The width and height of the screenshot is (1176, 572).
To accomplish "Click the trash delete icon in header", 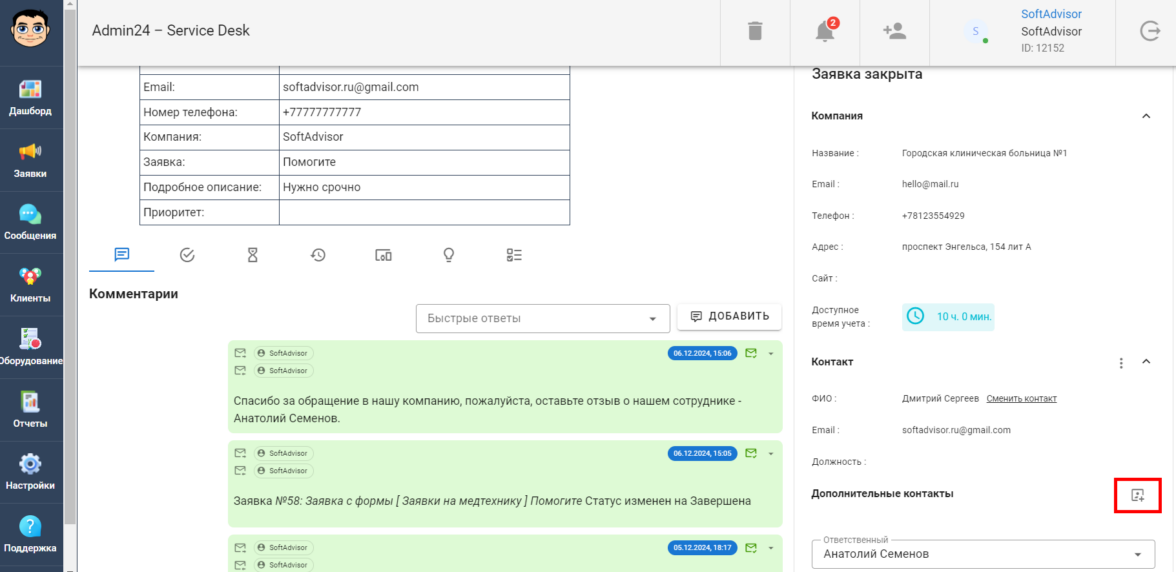I will [755, 31].
